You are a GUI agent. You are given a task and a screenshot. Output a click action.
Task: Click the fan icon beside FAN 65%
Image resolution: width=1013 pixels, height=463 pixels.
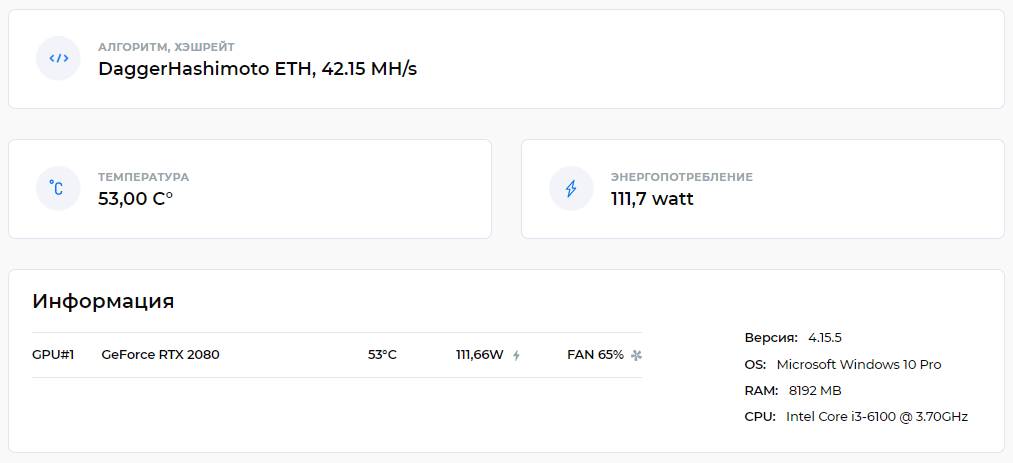pos(636,355)
